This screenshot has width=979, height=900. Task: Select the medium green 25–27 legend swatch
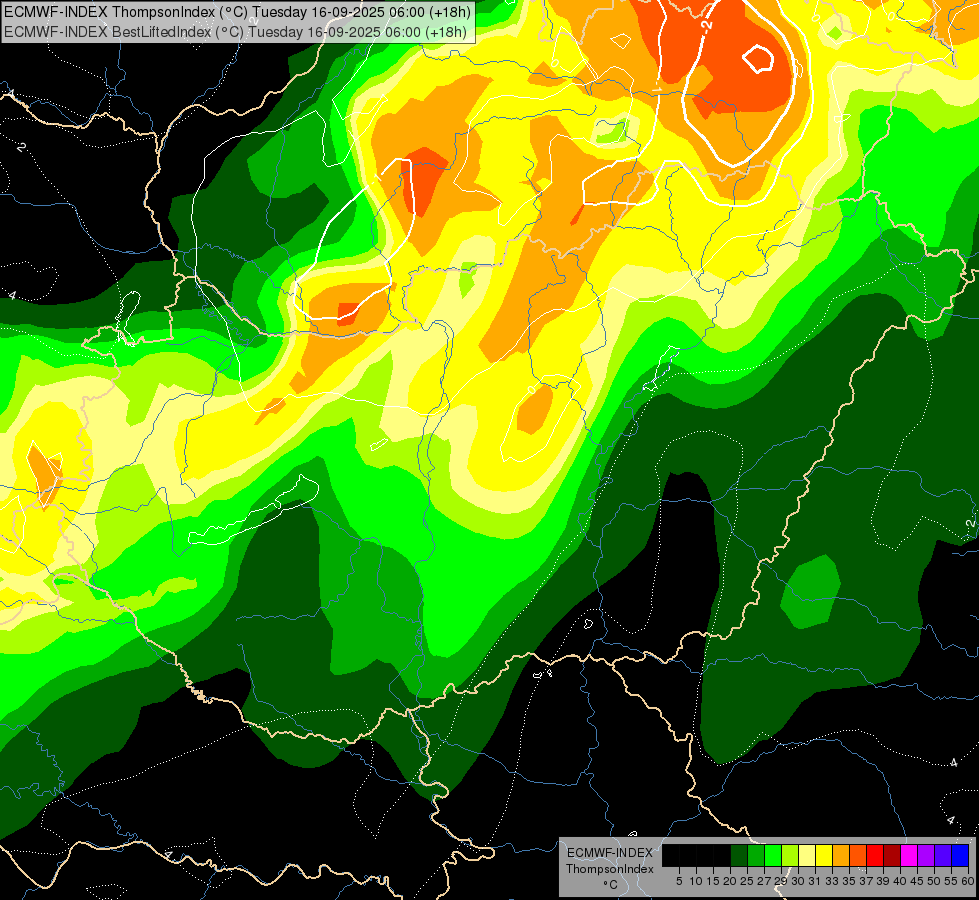[x=756, y=855]
